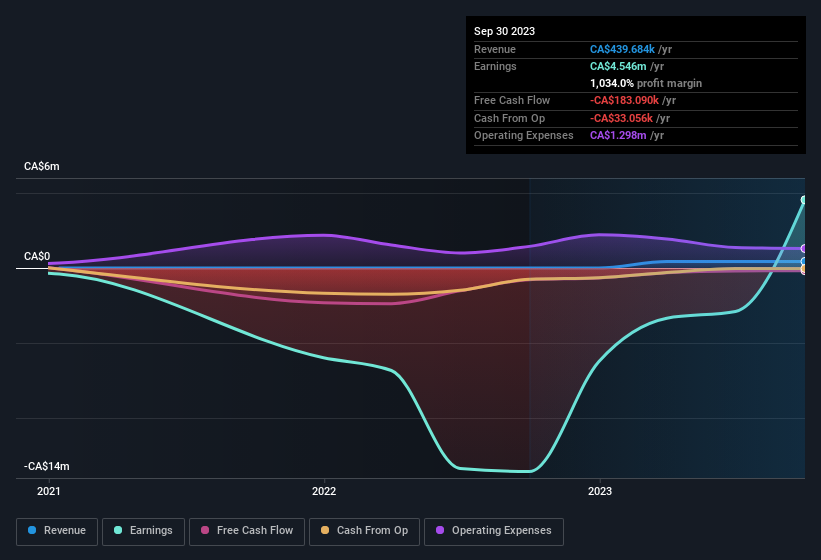This screenshot has width=821, height=560.
Task: Click the Revenue blue end-point marker
Action: tap(804, 261)
